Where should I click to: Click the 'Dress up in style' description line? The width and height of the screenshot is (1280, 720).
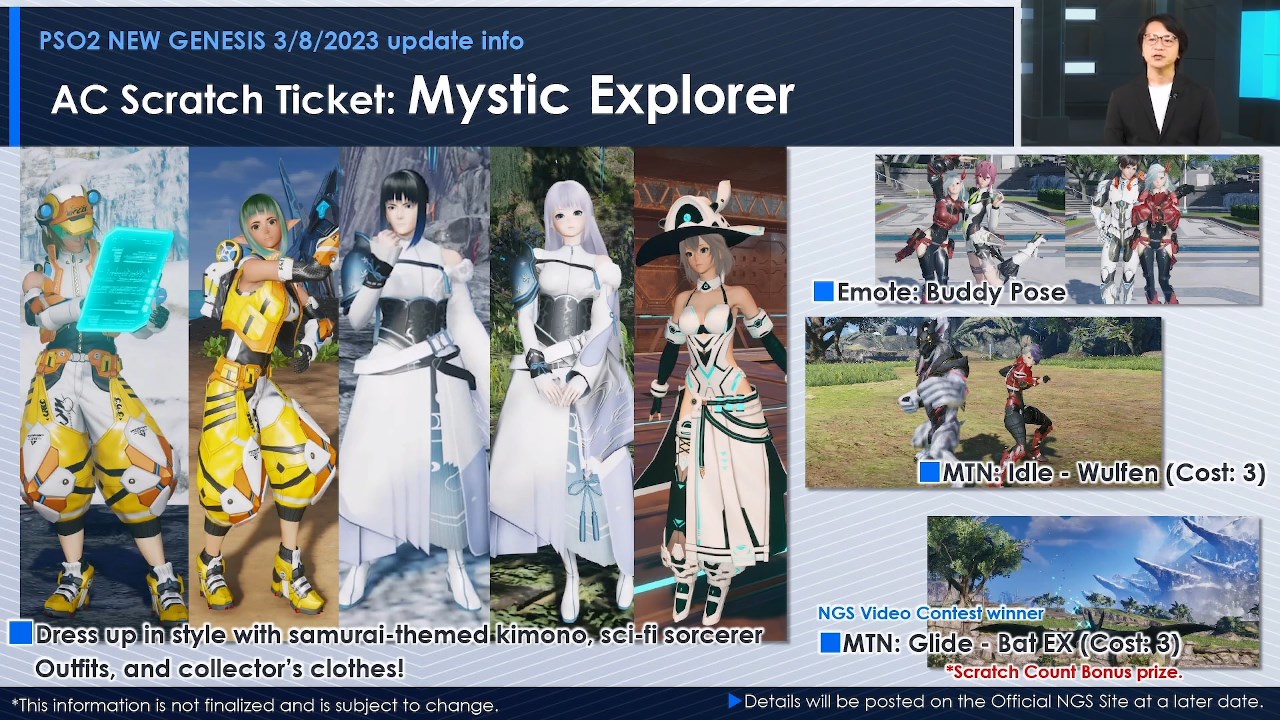coord(399,634)
